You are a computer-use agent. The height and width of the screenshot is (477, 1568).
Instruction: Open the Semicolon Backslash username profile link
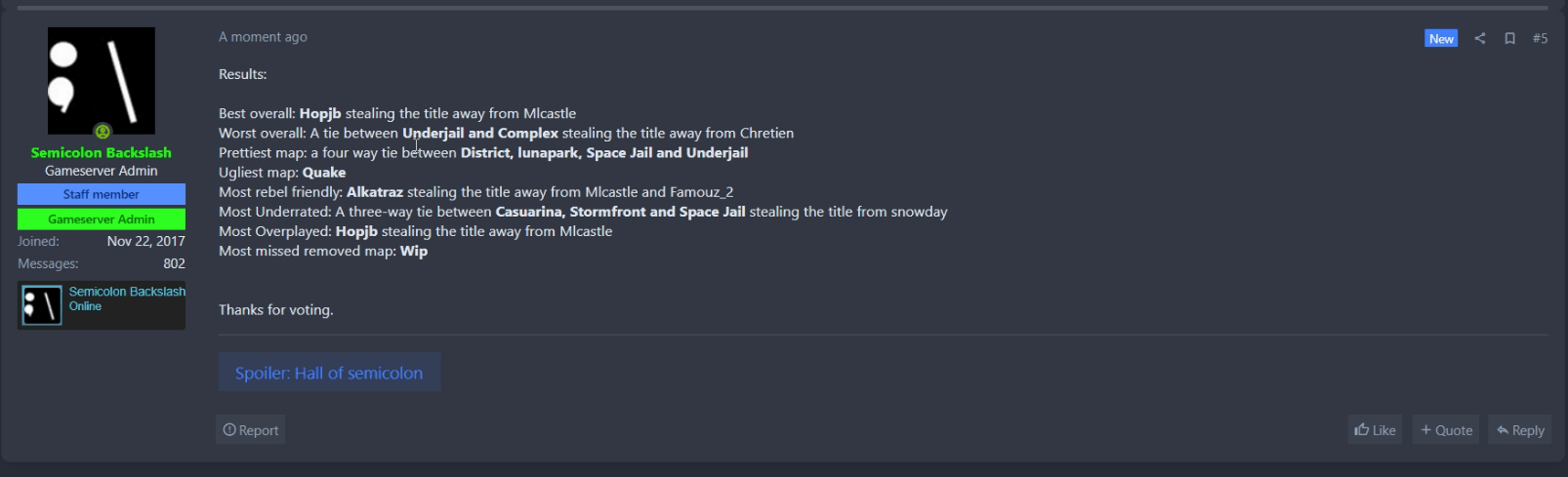click(x=102, y=152)
